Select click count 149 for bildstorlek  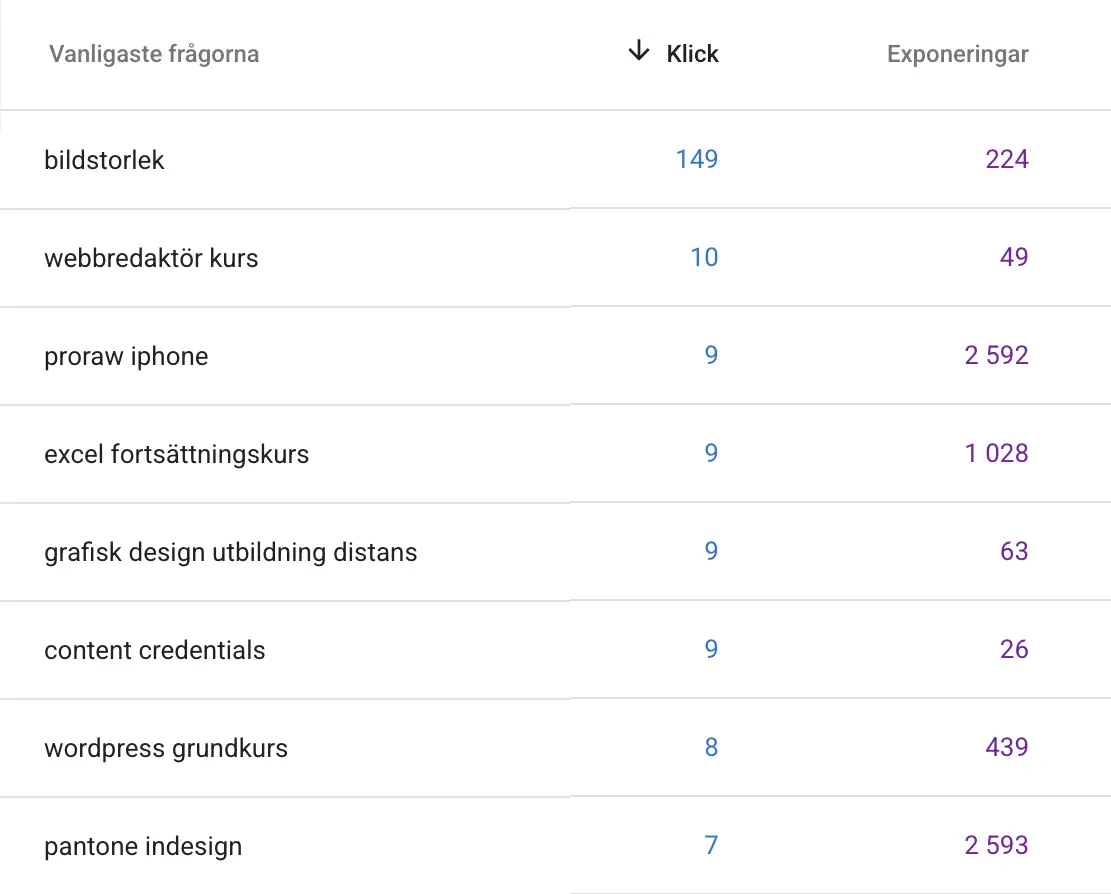click(x=697, y=159)
